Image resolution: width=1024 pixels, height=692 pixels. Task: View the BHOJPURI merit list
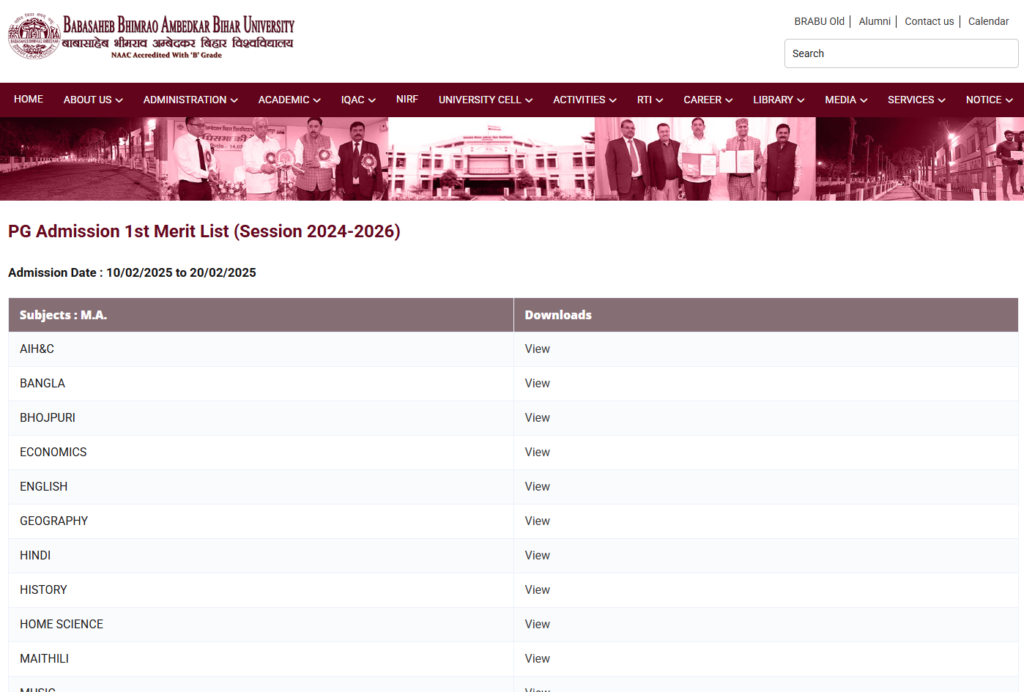pyautogui.click(x=537, y=418)
